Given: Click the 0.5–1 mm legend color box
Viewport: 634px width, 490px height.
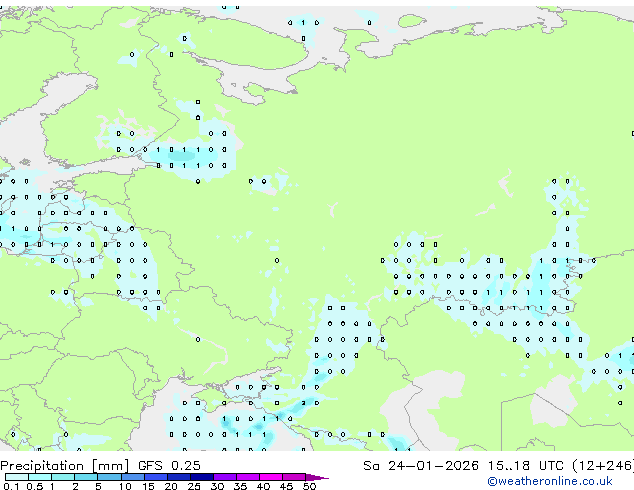Looking at the screenshot, I should pos(40,477).
